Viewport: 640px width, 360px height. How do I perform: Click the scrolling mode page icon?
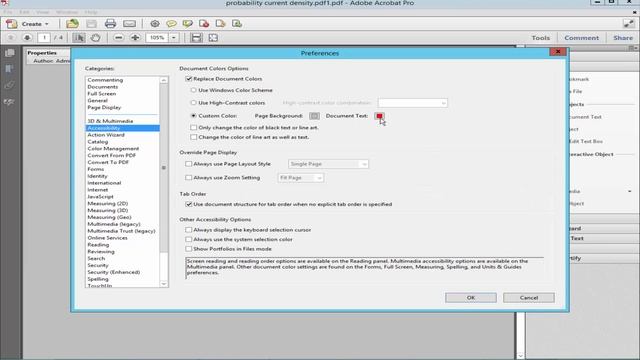[196, 38]
